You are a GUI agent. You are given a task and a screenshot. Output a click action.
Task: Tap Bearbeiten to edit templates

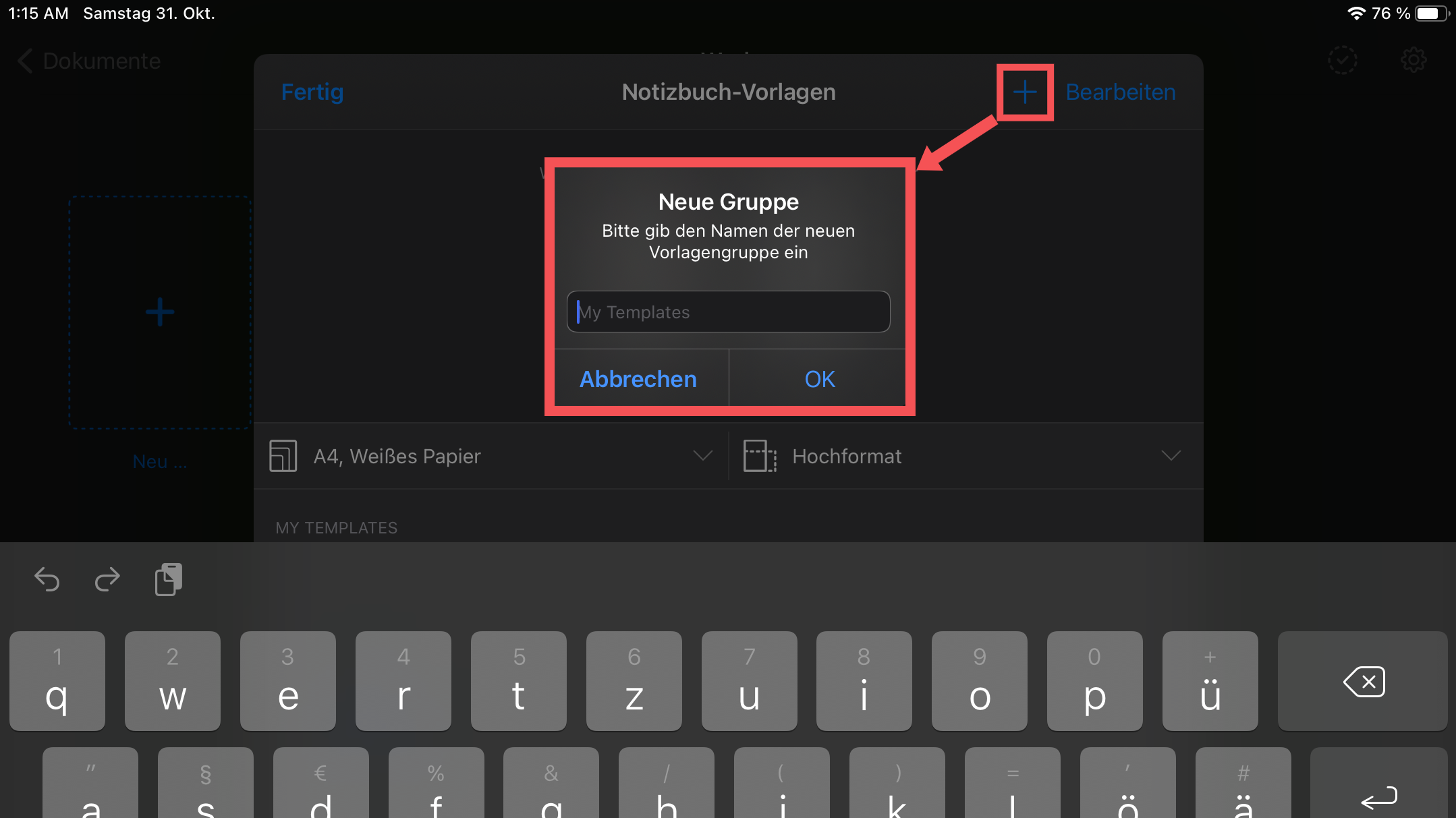pyautogui.click(x=1120, y=92)
